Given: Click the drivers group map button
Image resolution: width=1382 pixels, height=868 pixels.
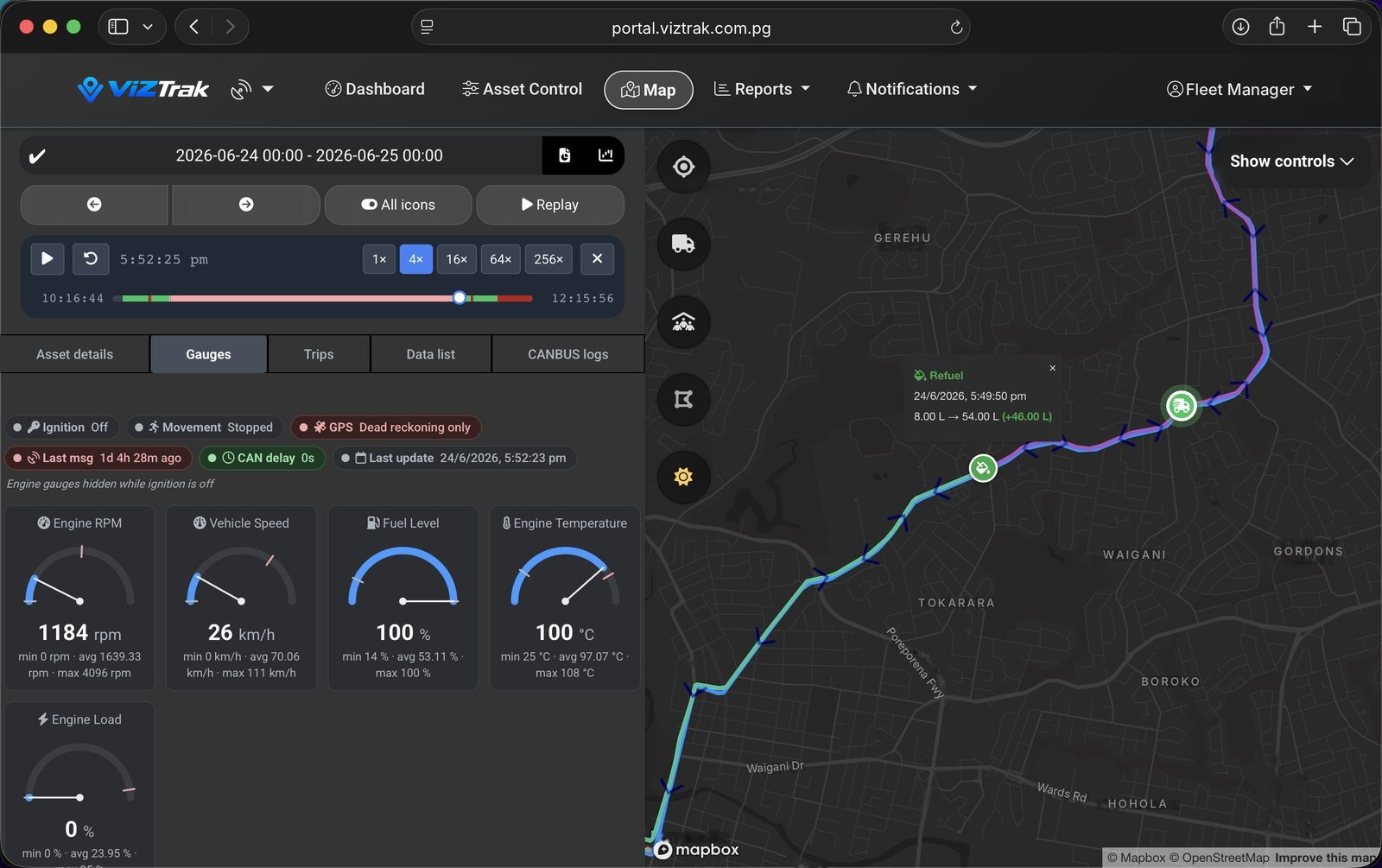Looking at the screenshot, I should pyautogui.click(x=683, y=322).
